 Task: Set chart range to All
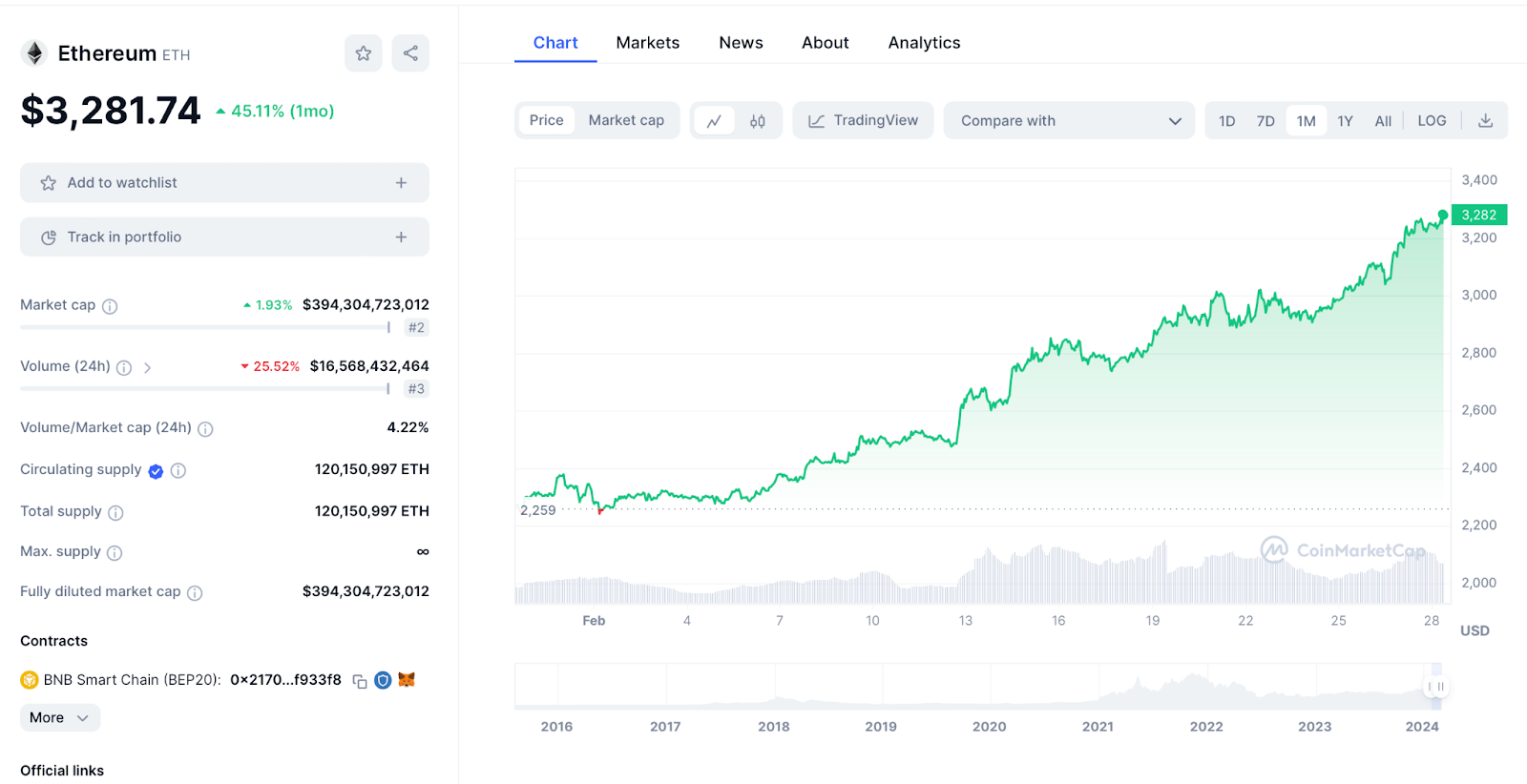[x=1383, y=121]
